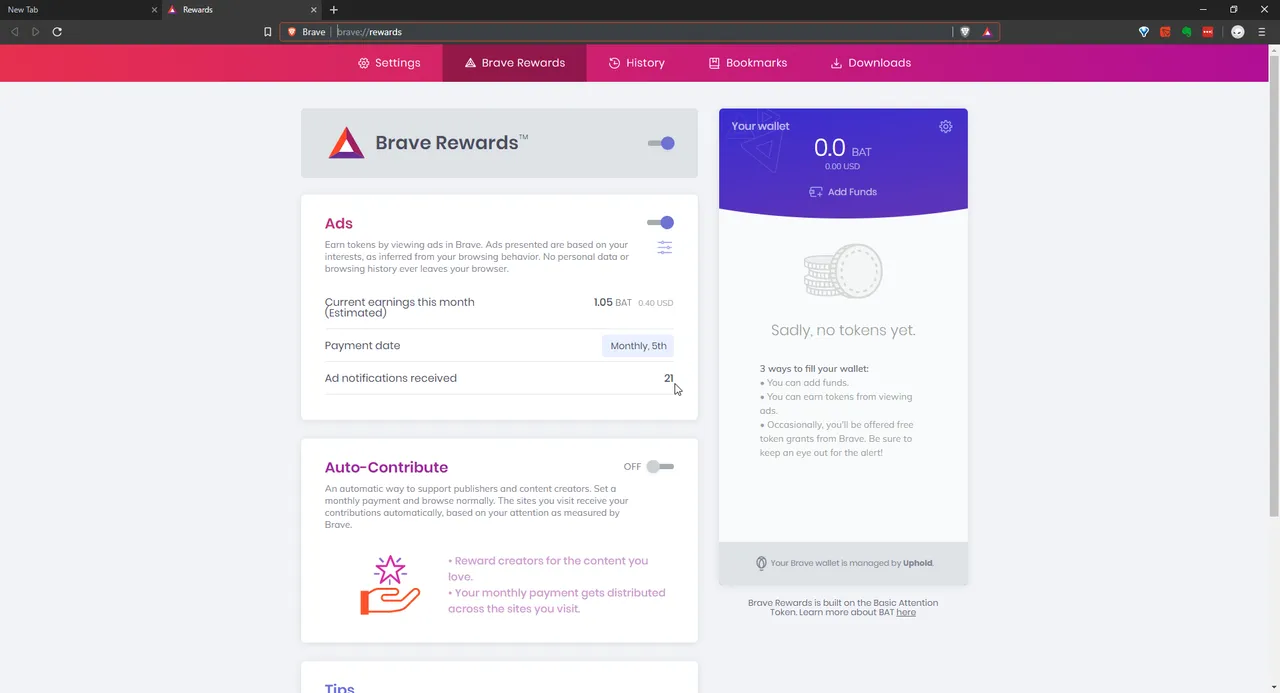Open the Settings menu item
The width and height of the screenshot is (1280, 693).
point(389,63)
